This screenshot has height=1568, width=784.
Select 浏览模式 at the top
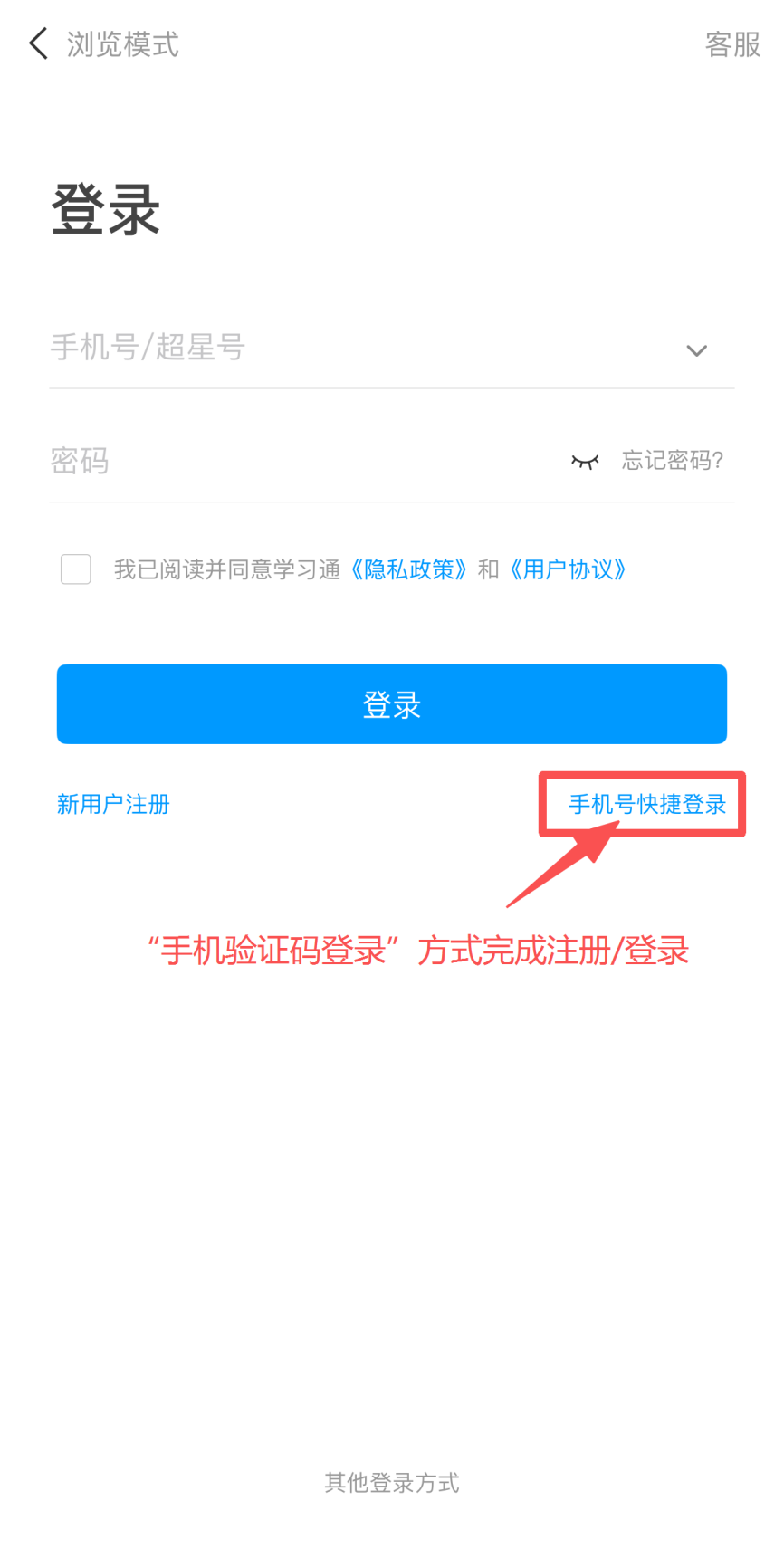(x=123, y=44)
